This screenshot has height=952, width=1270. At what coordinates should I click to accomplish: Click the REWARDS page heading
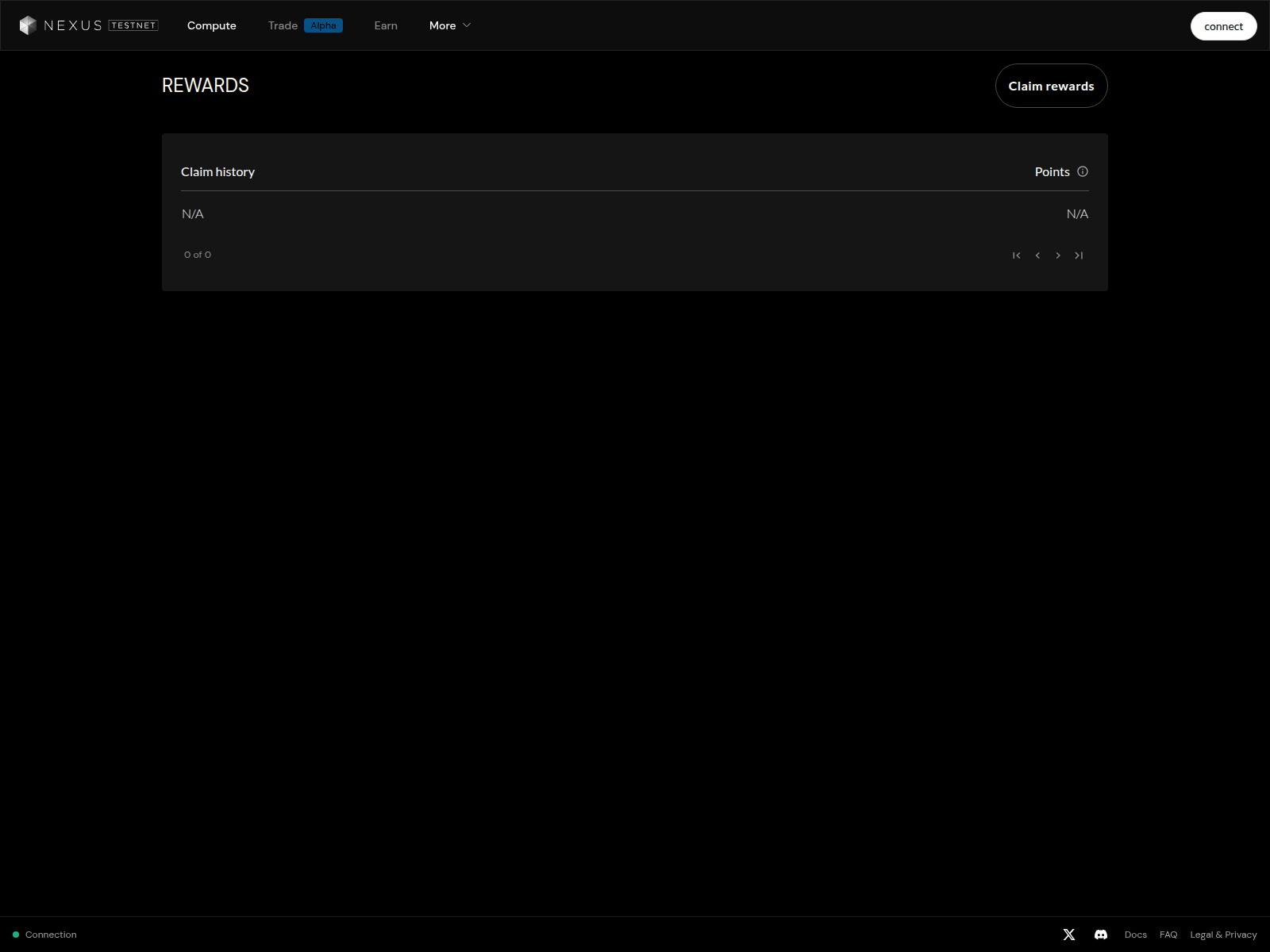coord(206,86)
